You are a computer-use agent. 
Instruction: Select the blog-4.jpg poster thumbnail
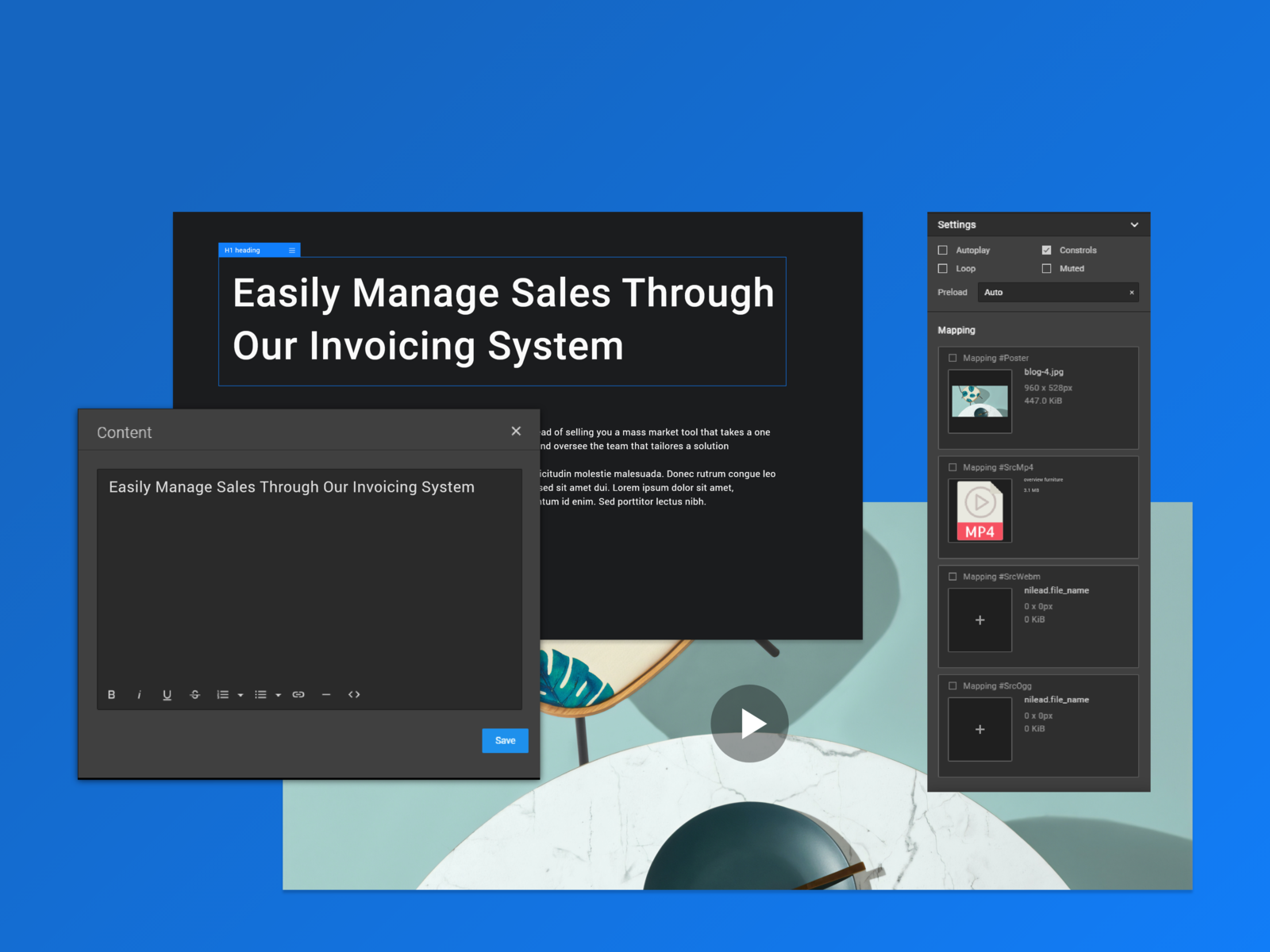point(980,401)
